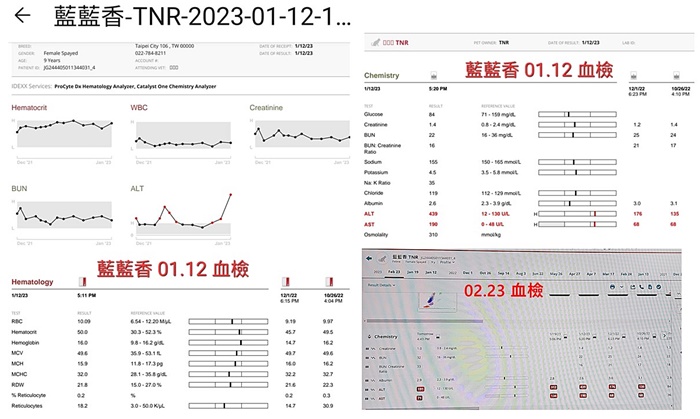Select the Jan 12 date tab
This screenshot has width=700, height=419.
[x=431, y=272]
